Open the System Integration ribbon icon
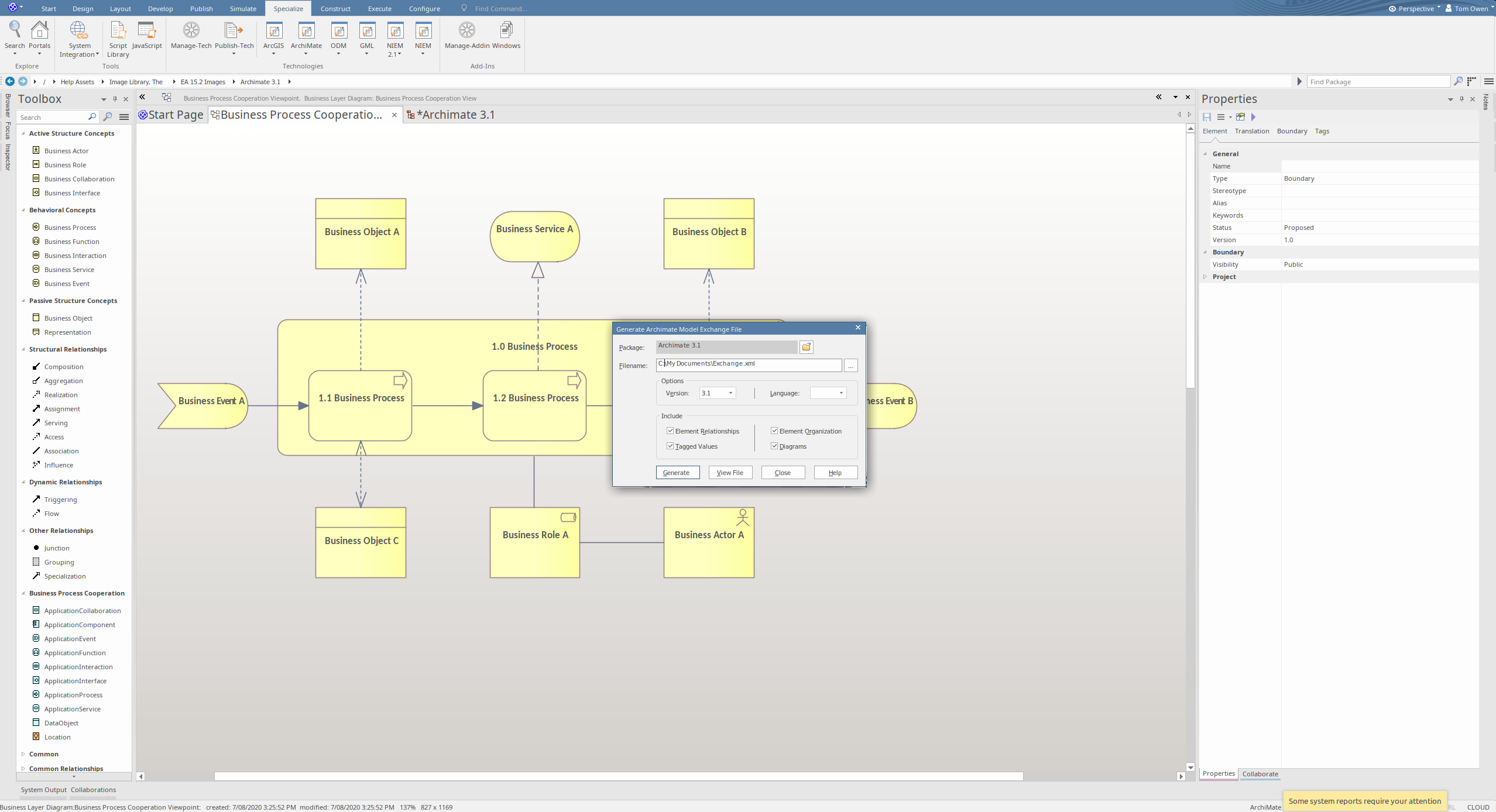Viewport: 1496px width, 812px height. click(x=78, y=31)
